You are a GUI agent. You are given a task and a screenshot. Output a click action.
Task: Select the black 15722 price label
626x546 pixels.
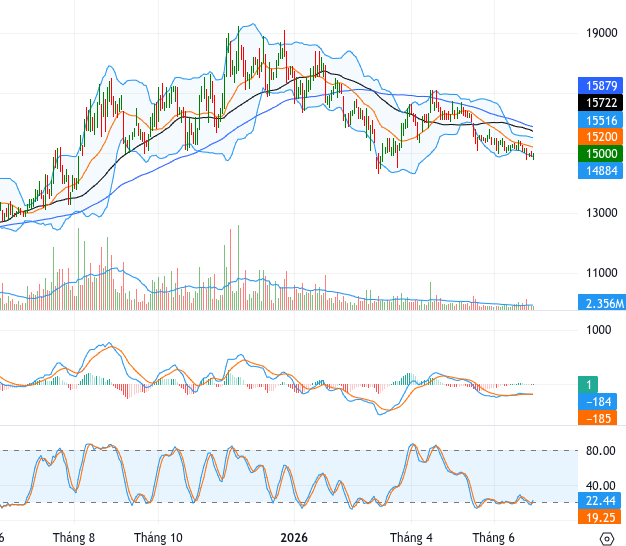click(600, 103)
